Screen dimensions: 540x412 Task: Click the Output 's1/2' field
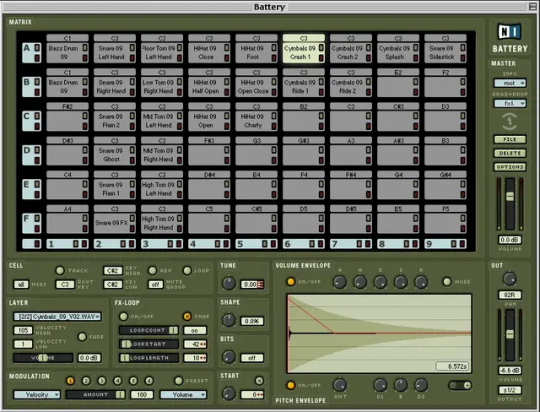tap(510, 390)
